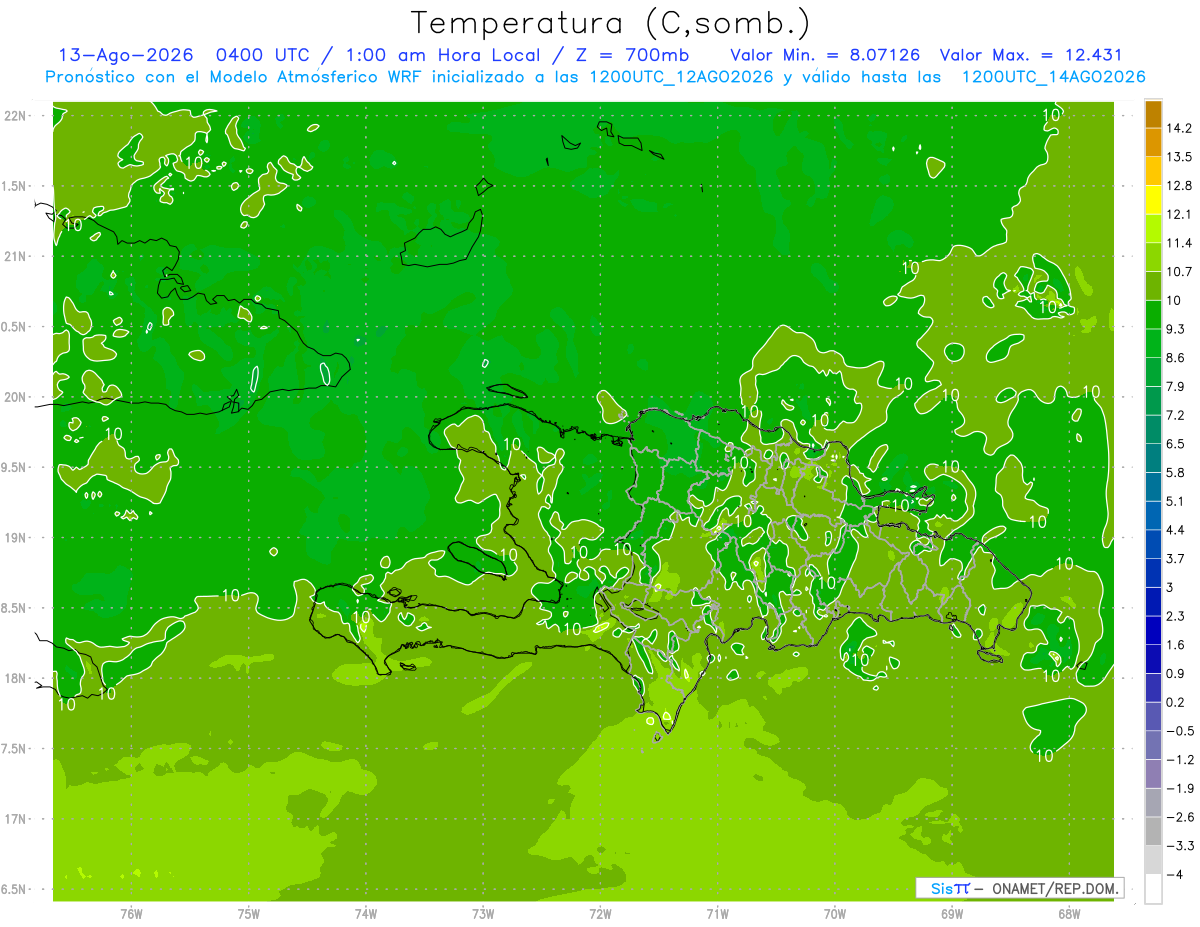Screen dimensions: 1200x927
Task: Click the '70W' longitude axis label
Action: pos(835,913)
